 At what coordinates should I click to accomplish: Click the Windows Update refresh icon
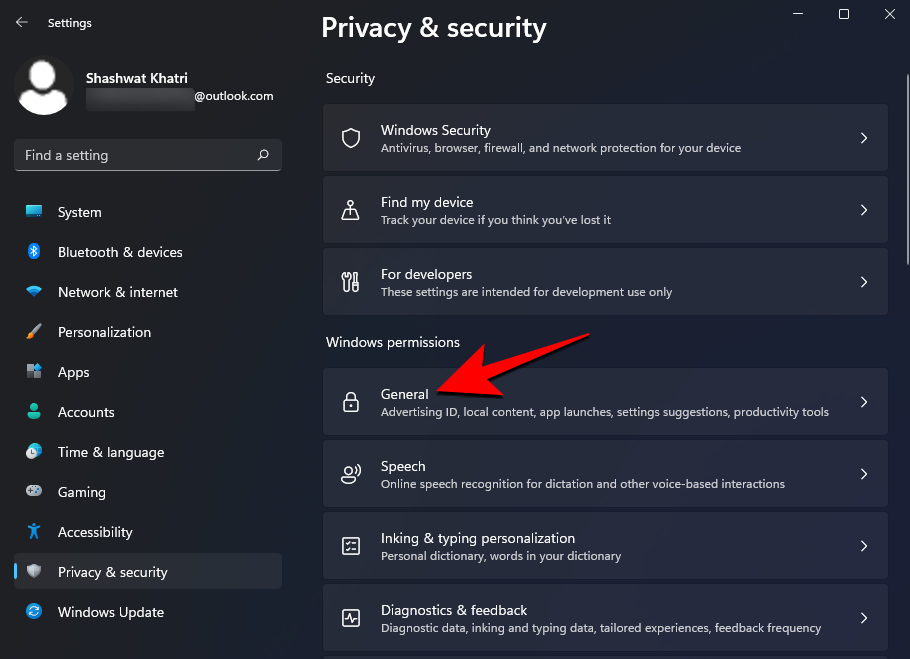pyautogui.click(x=34, y=612)
